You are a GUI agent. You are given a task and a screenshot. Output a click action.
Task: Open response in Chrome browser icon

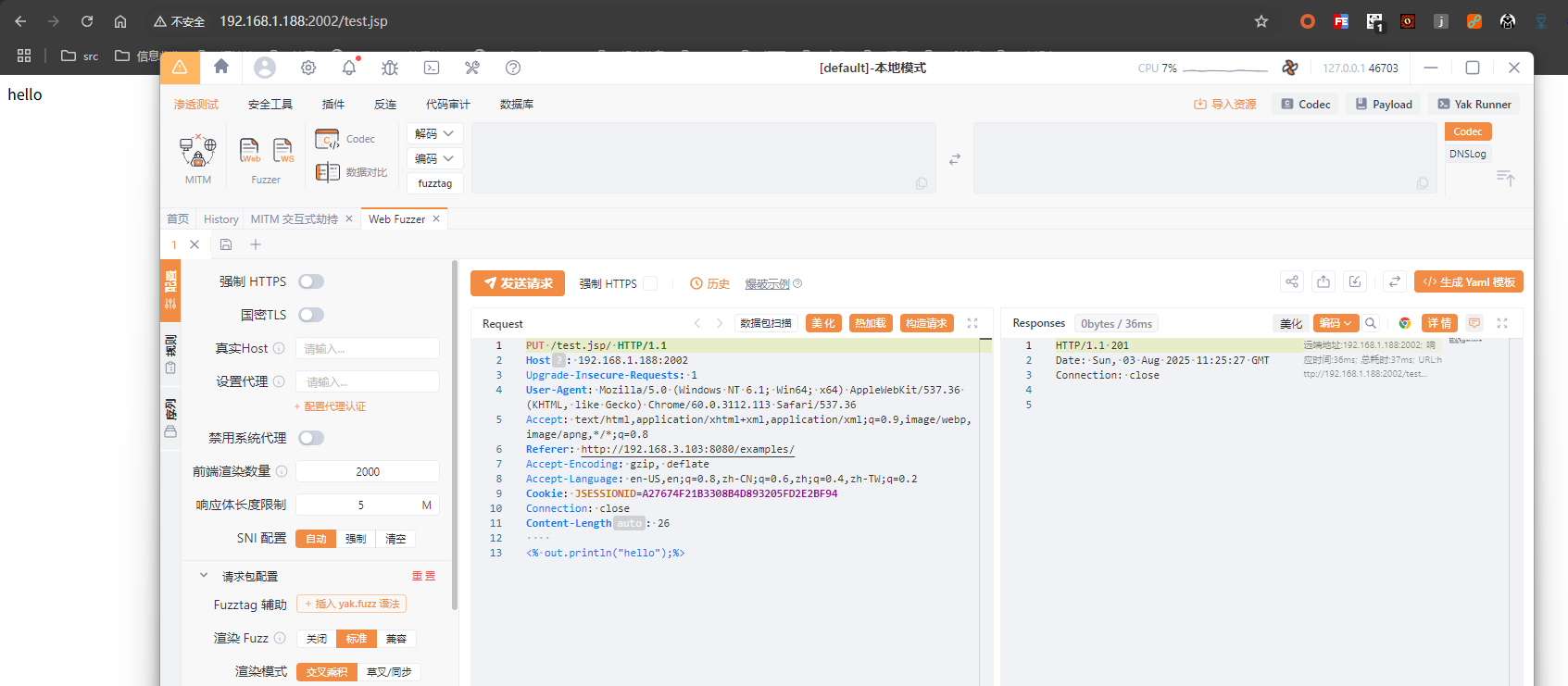tap(1405, 323)
